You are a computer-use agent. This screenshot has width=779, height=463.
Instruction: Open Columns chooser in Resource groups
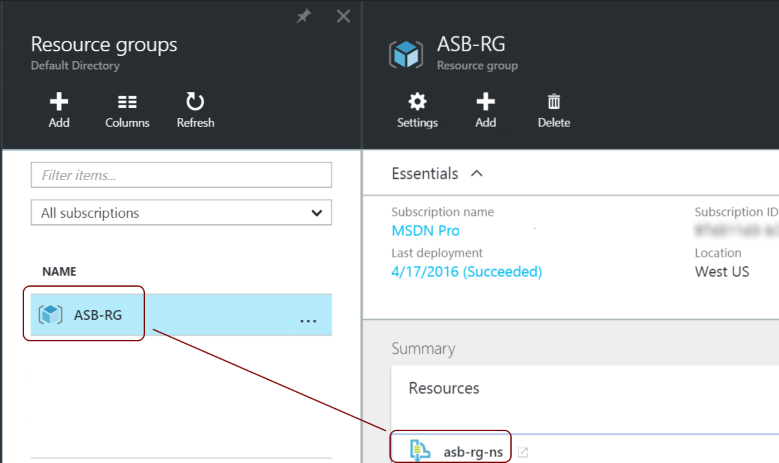click(127, 110)
